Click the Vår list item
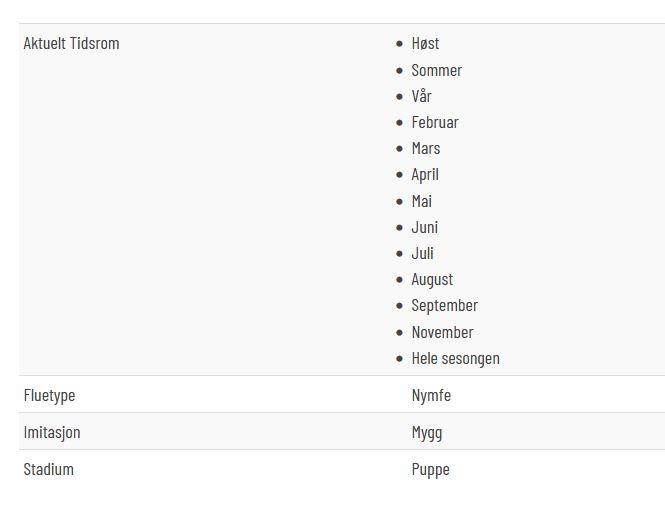 [x=421, y=96]
